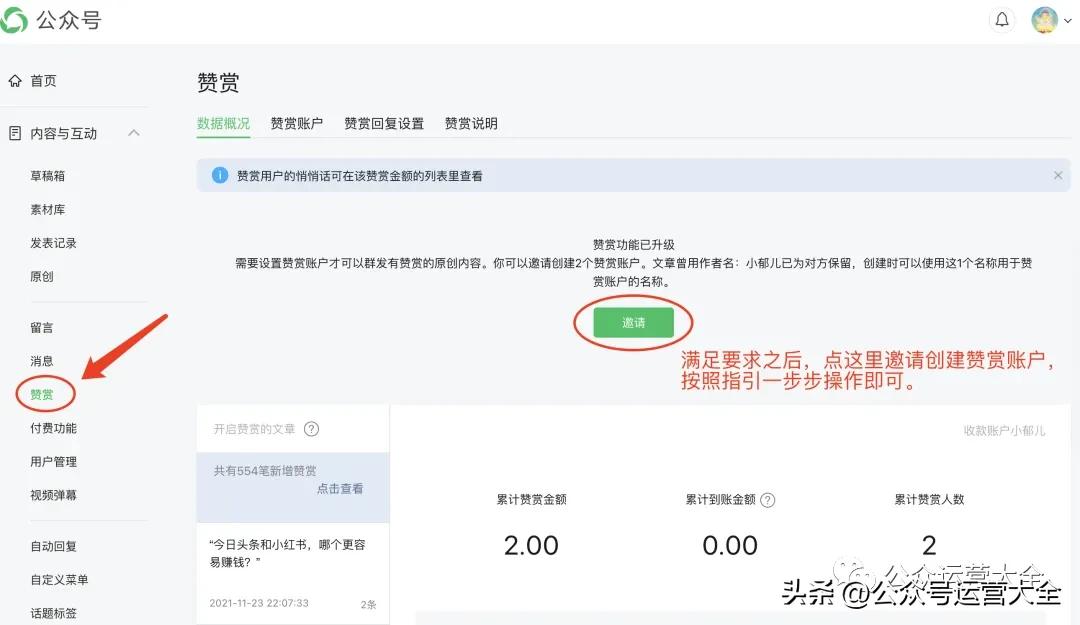Select 付费功能 in the left menu

[x=52, y=427]
